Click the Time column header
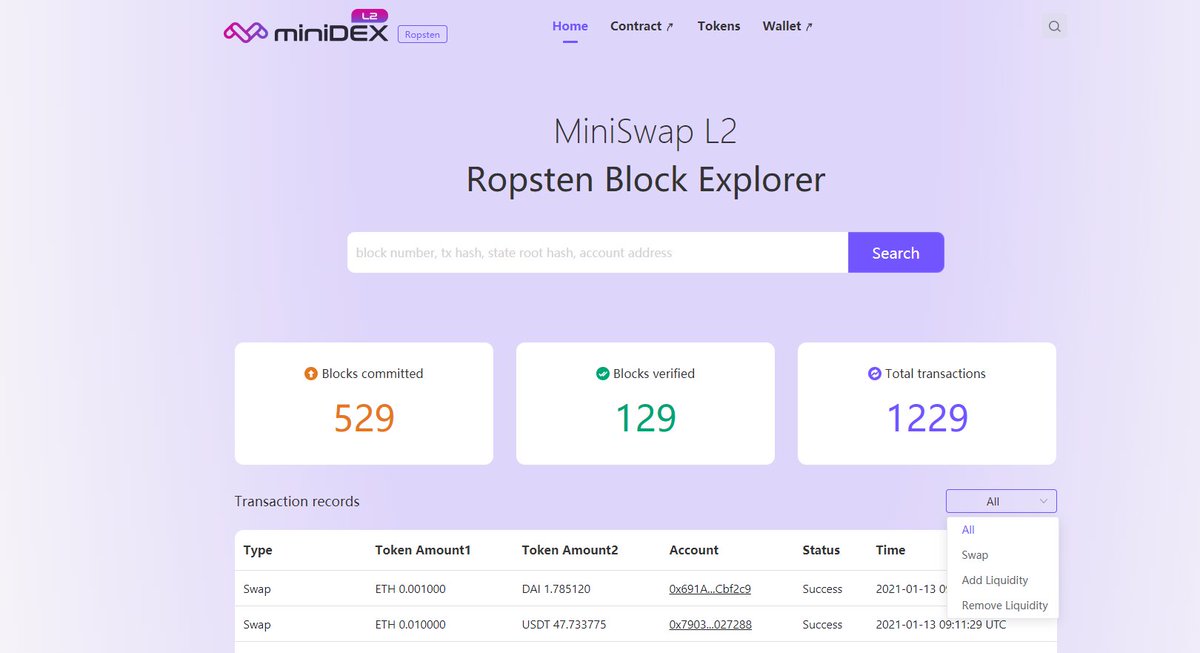The width and height of the screenshot is (1200, 653). [x=890, y=550]
